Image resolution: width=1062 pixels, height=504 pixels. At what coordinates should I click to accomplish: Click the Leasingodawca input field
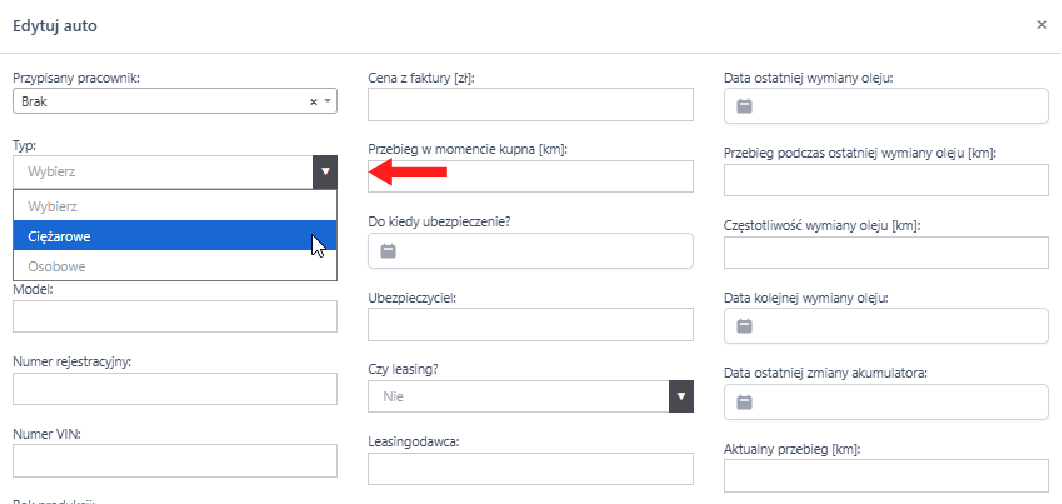click(530, 469)
